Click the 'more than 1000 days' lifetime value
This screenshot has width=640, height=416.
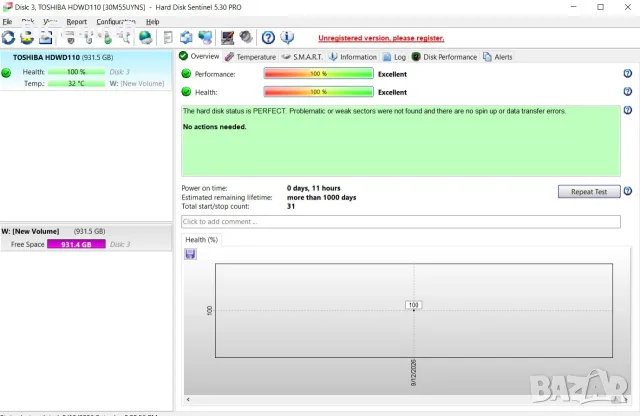pos(322,197)
